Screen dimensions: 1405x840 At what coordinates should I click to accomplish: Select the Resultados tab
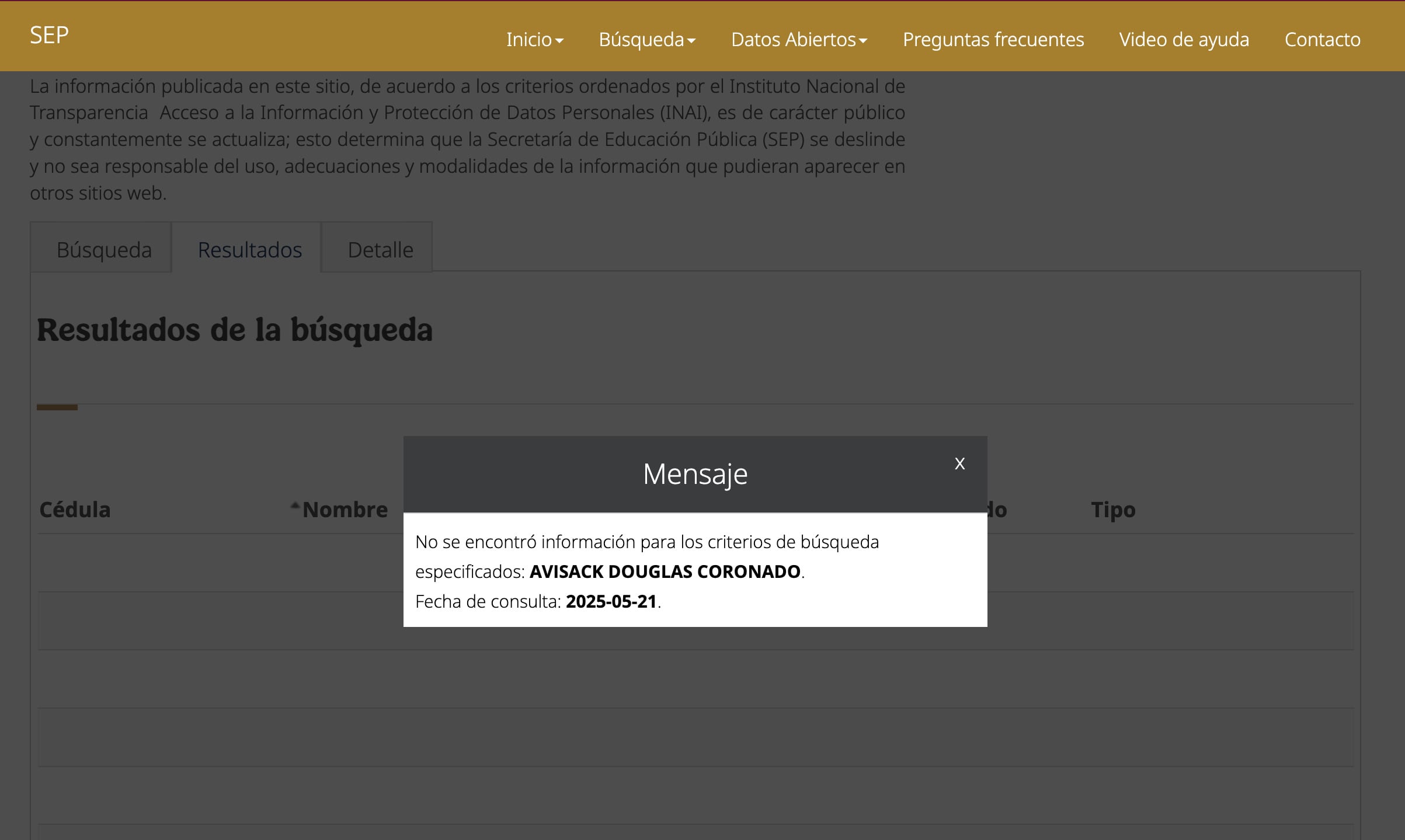249,250
